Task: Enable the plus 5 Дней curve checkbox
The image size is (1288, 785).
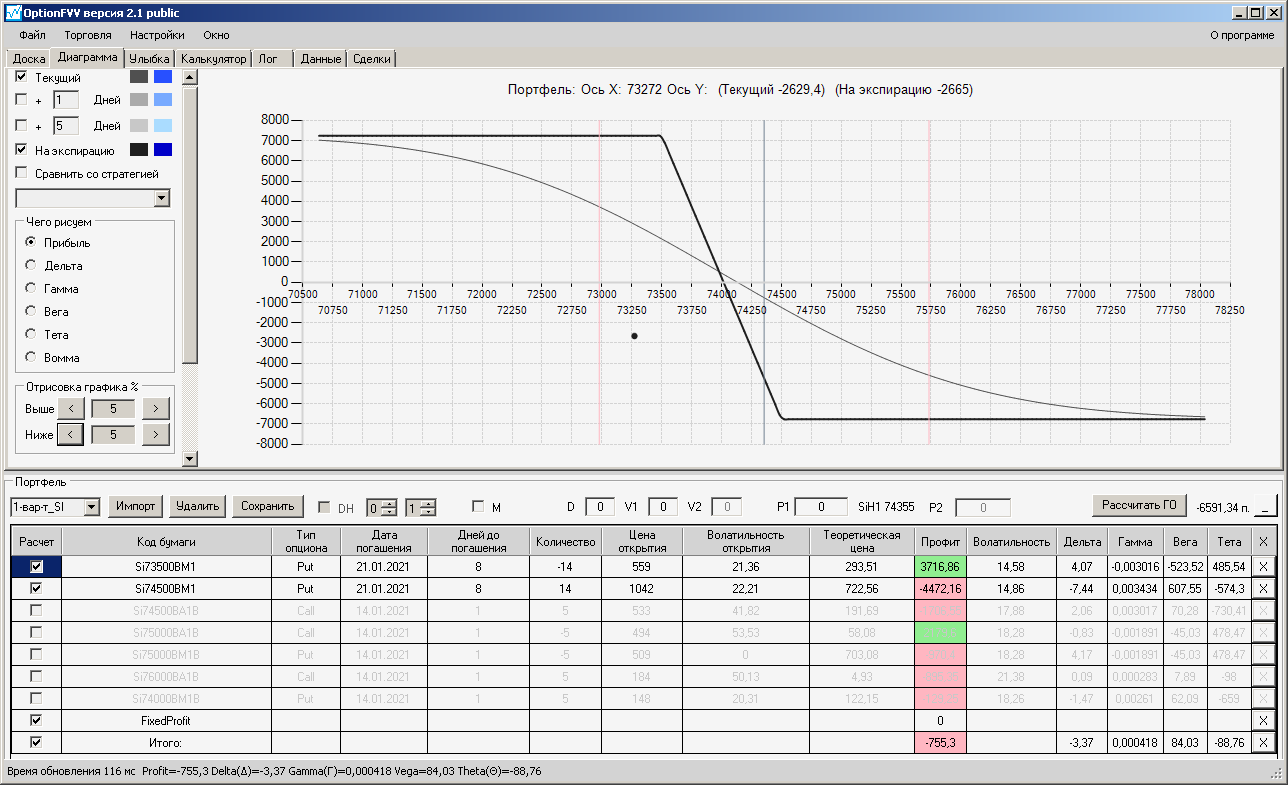Action: [21, 126]
